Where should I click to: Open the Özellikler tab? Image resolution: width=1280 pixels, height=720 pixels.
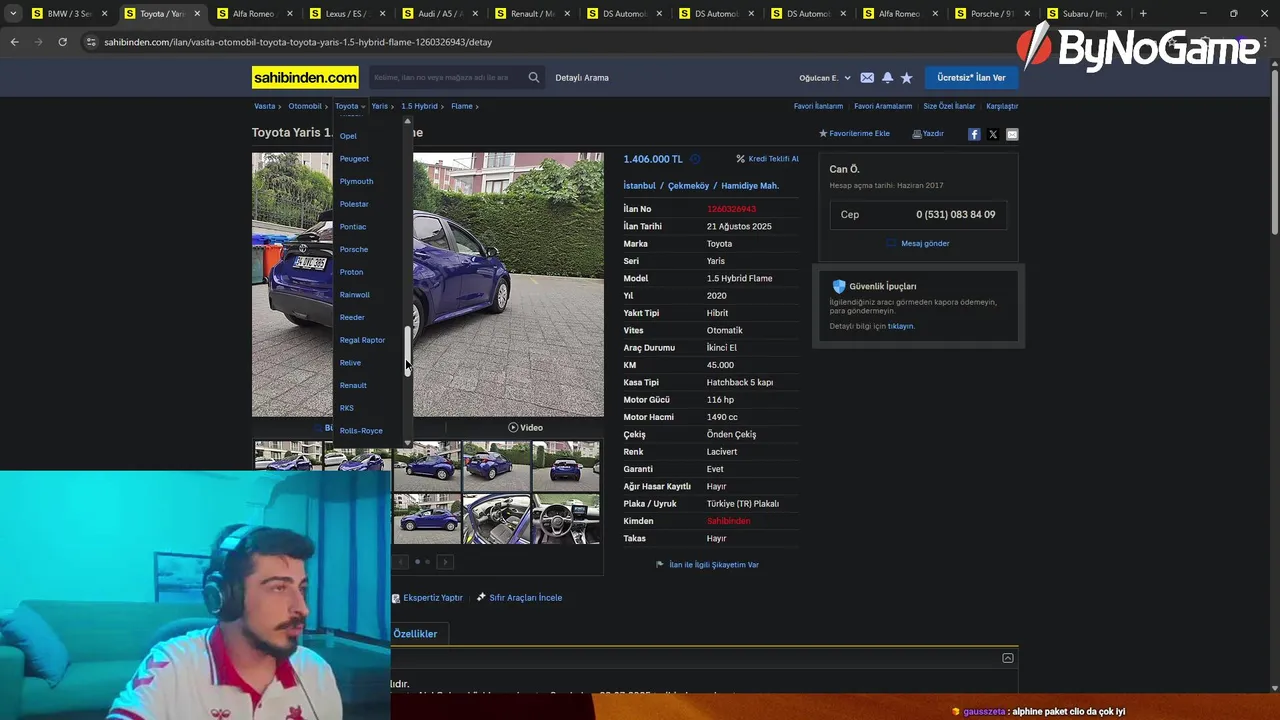[415, 634]
